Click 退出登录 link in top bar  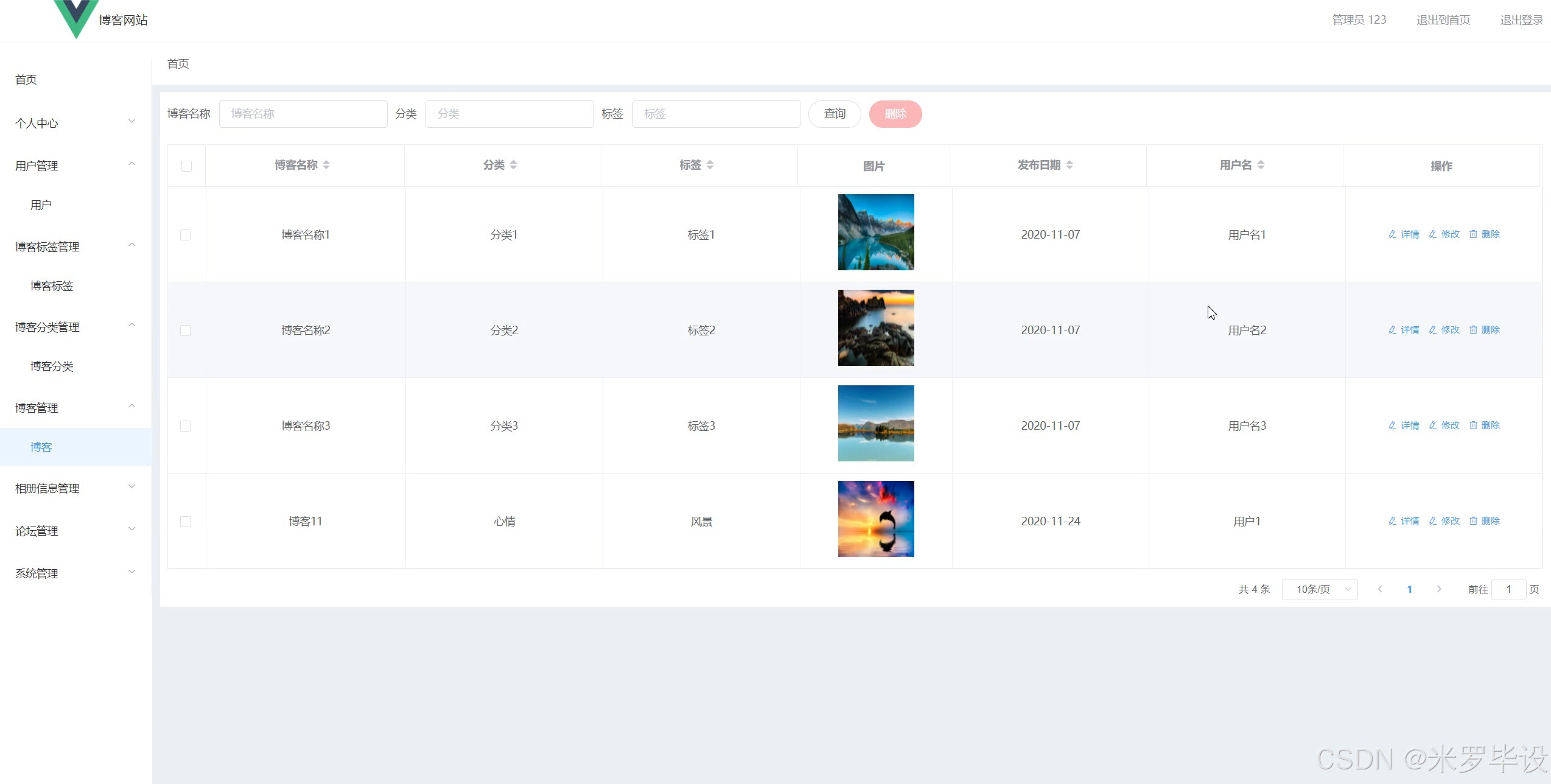(1521, 20)
